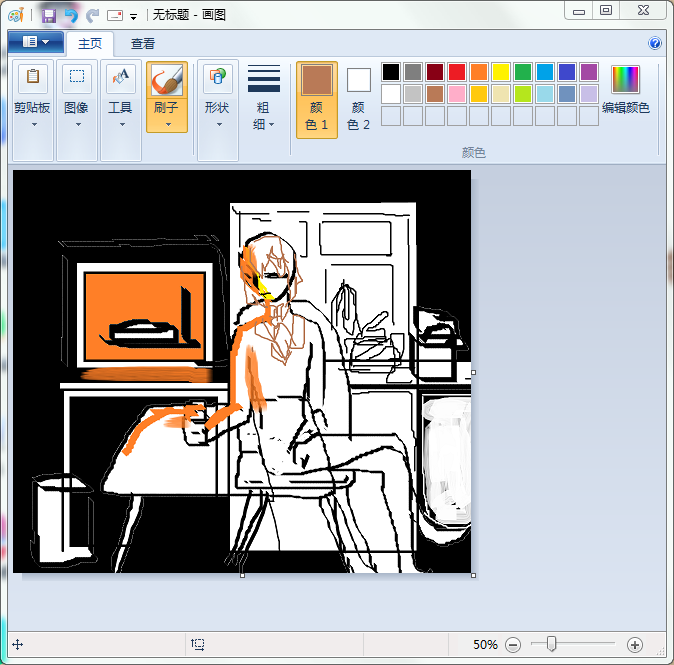Select Color 2 background swatch button

pos(358,99)
